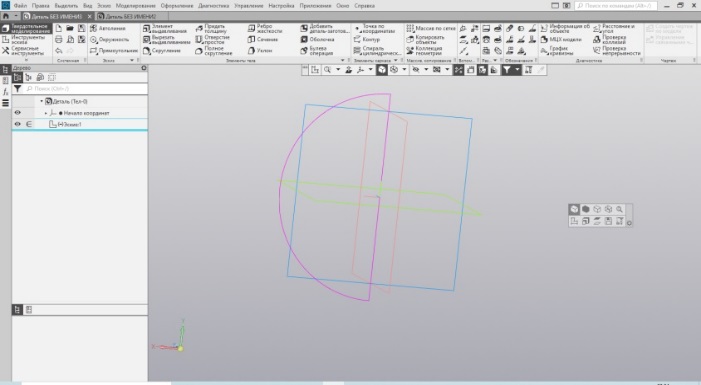Select Ребро жесткости tool
Screen dimensions: 701x385
[x=265, y=29]
